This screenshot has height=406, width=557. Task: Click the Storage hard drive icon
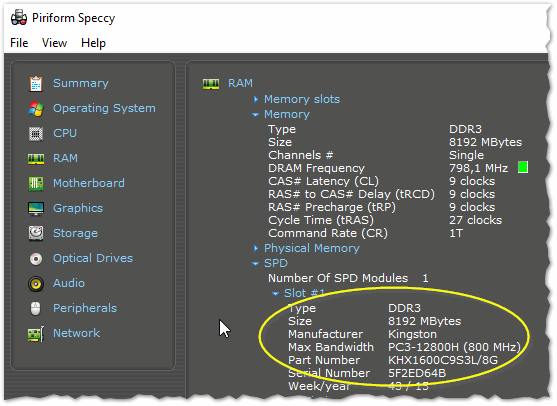(36, 234)
